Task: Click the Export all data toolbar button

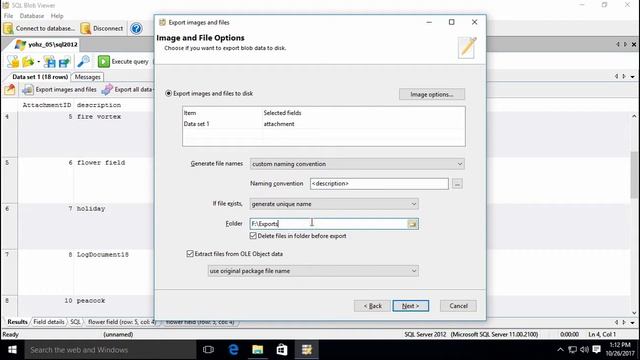Action: pos(127,89)
